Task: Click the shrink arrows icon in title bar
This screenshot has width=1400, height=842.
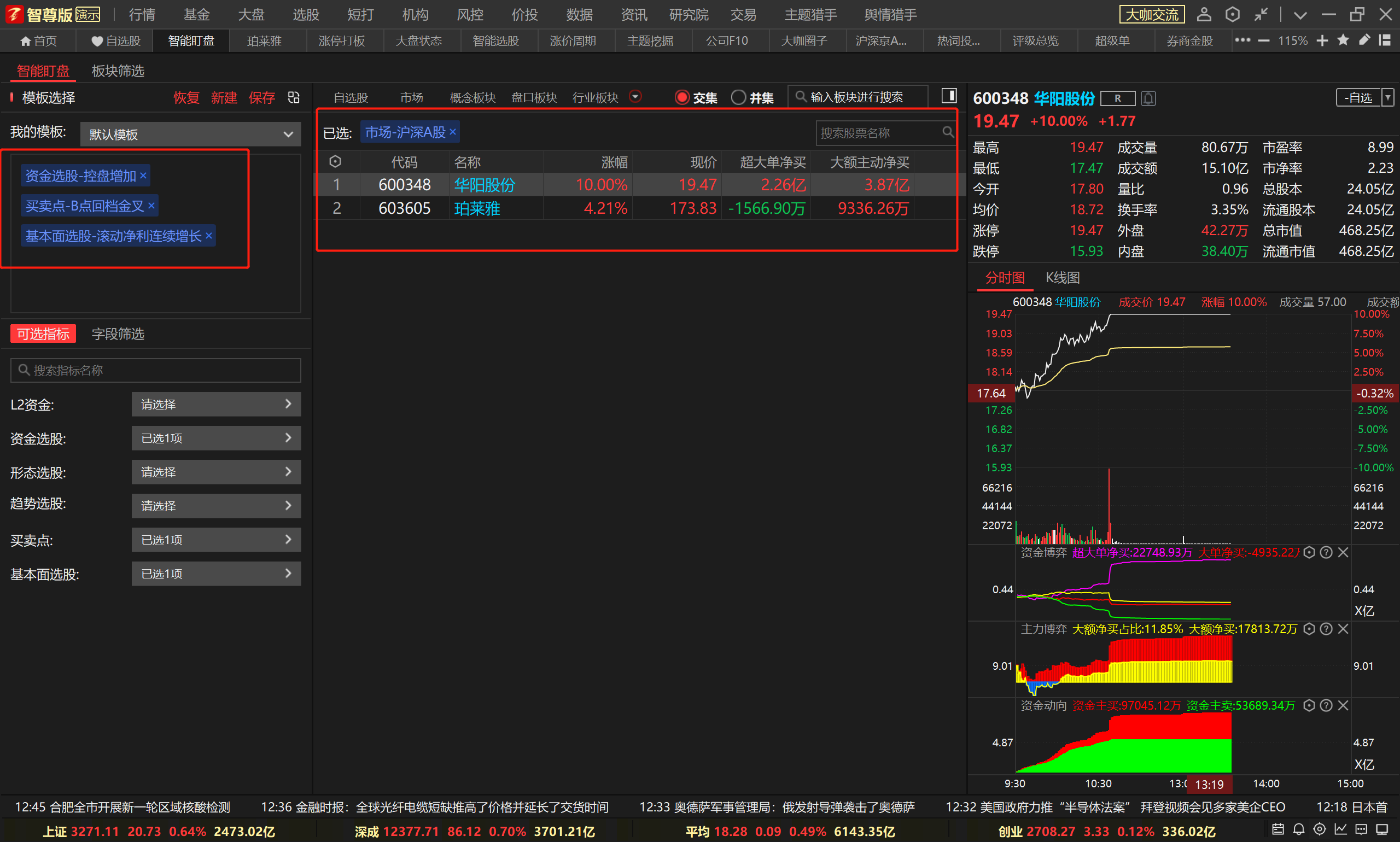Action: (1261, 14)
